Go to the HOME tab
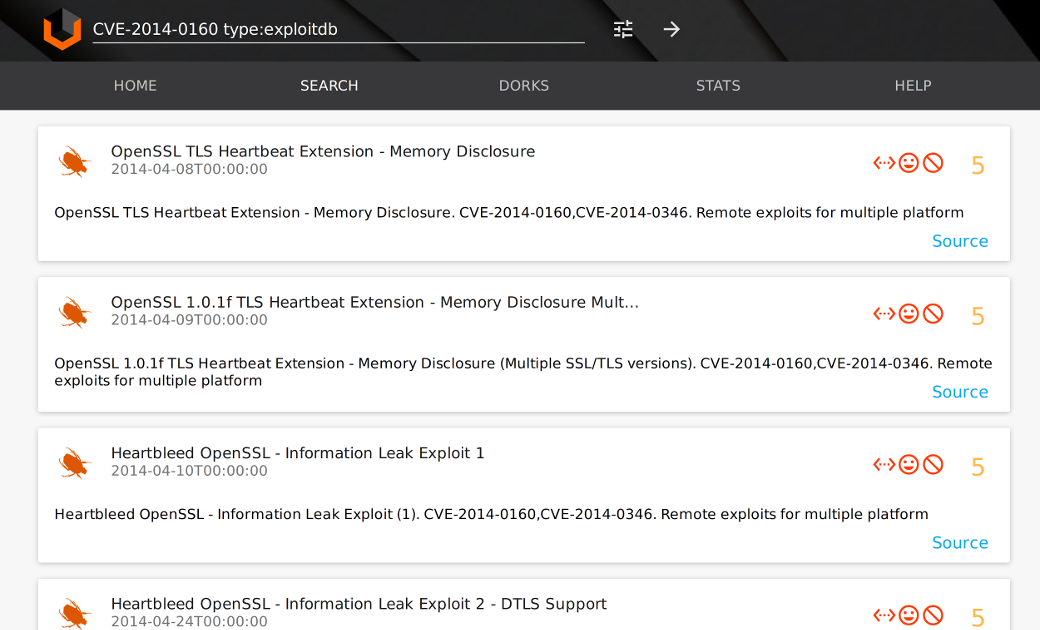The height and width of the screenshot is (630, 1040). 135,86
